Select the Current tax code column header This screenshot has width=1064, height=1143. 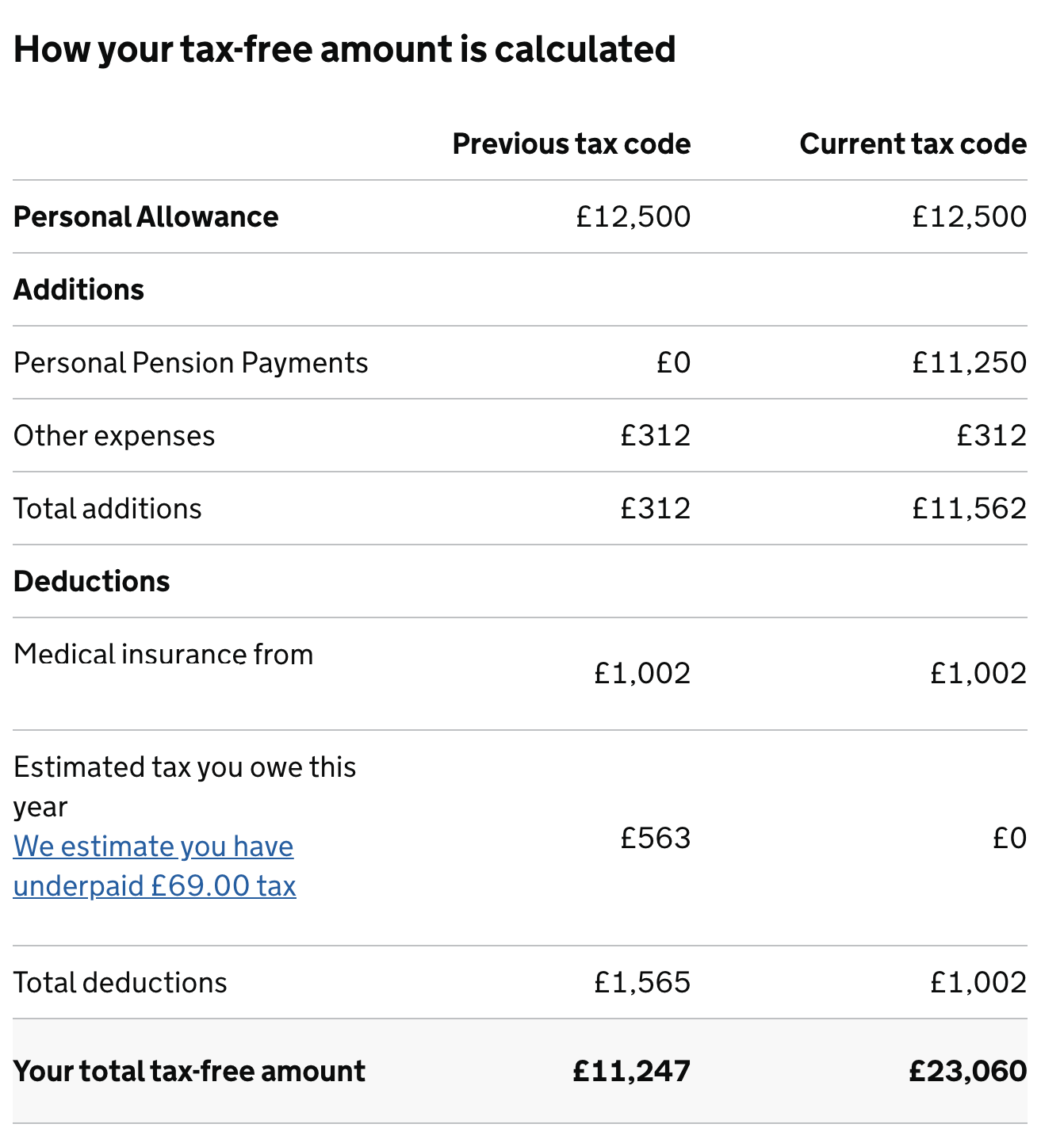(913, 144)
